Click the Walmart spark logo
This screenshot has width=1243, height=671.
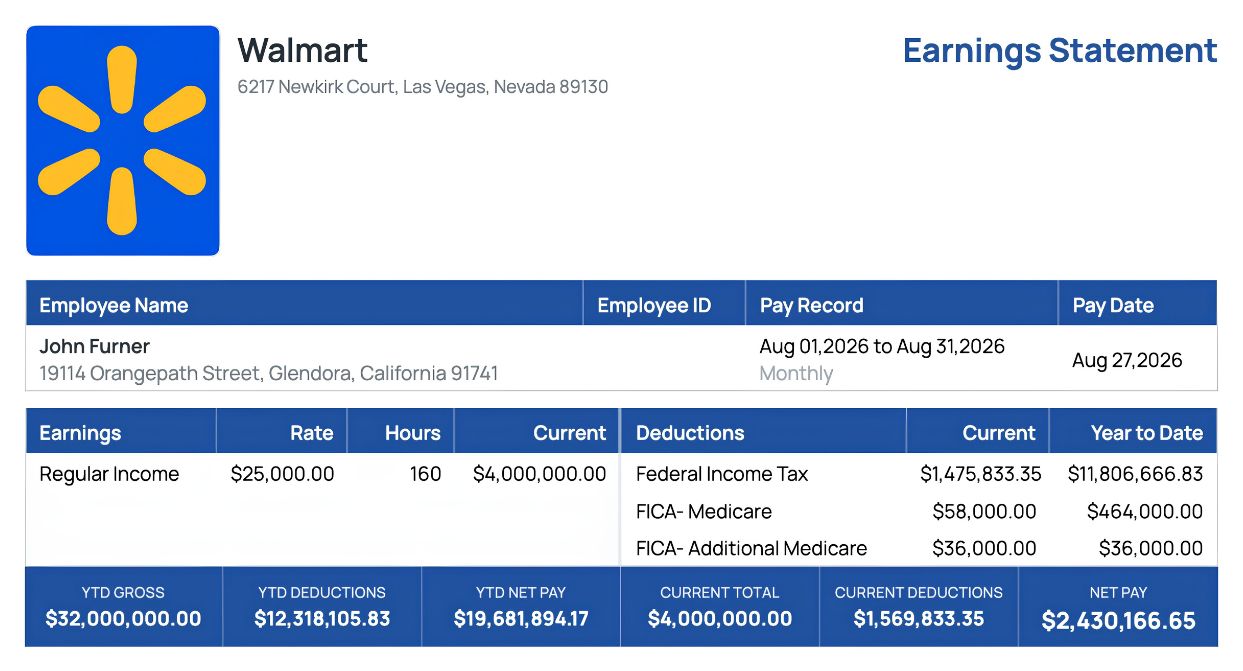[122, 141]
